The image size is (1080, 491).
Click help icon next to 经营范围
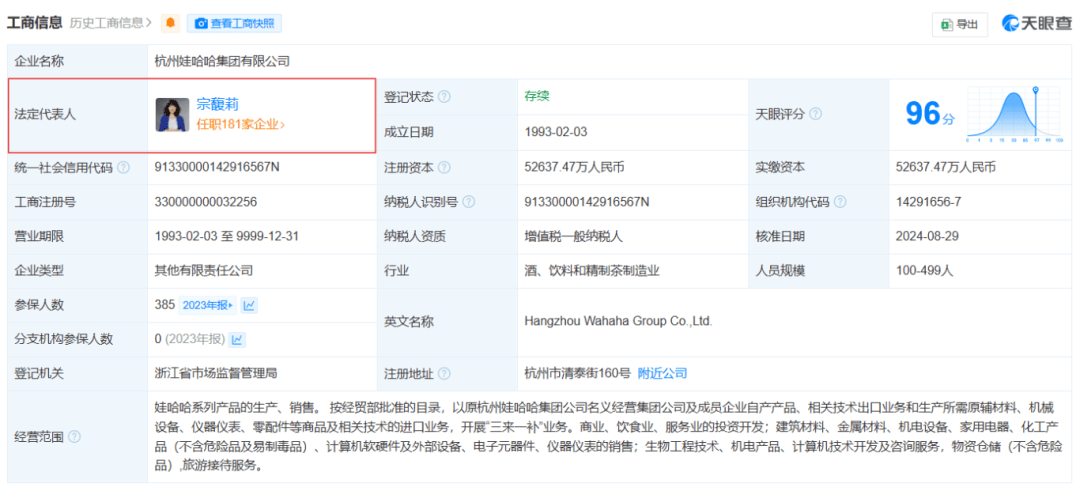click(73, 436)
